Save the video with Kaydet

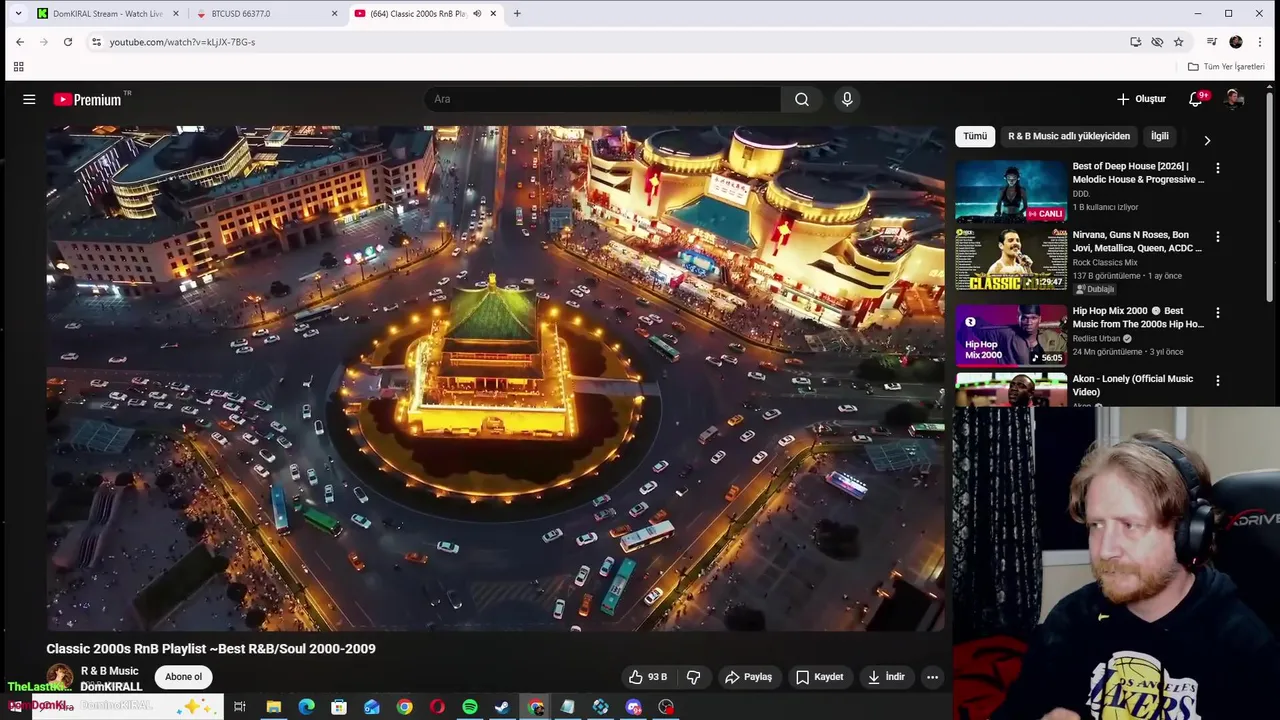[819, 677]
